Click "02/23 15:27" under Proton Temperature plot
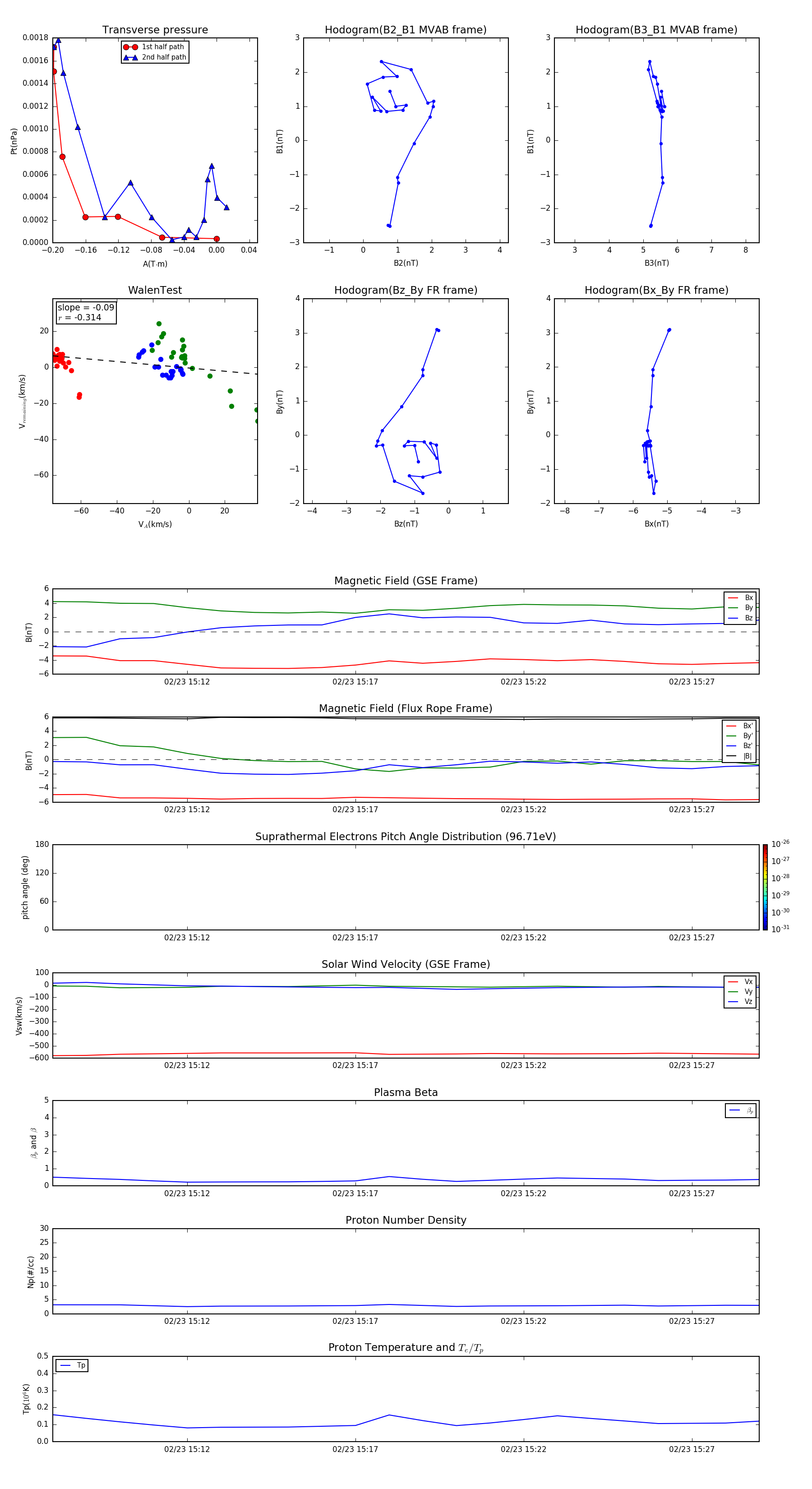This screenshot has width=812, height=1489. [692, 1449]
